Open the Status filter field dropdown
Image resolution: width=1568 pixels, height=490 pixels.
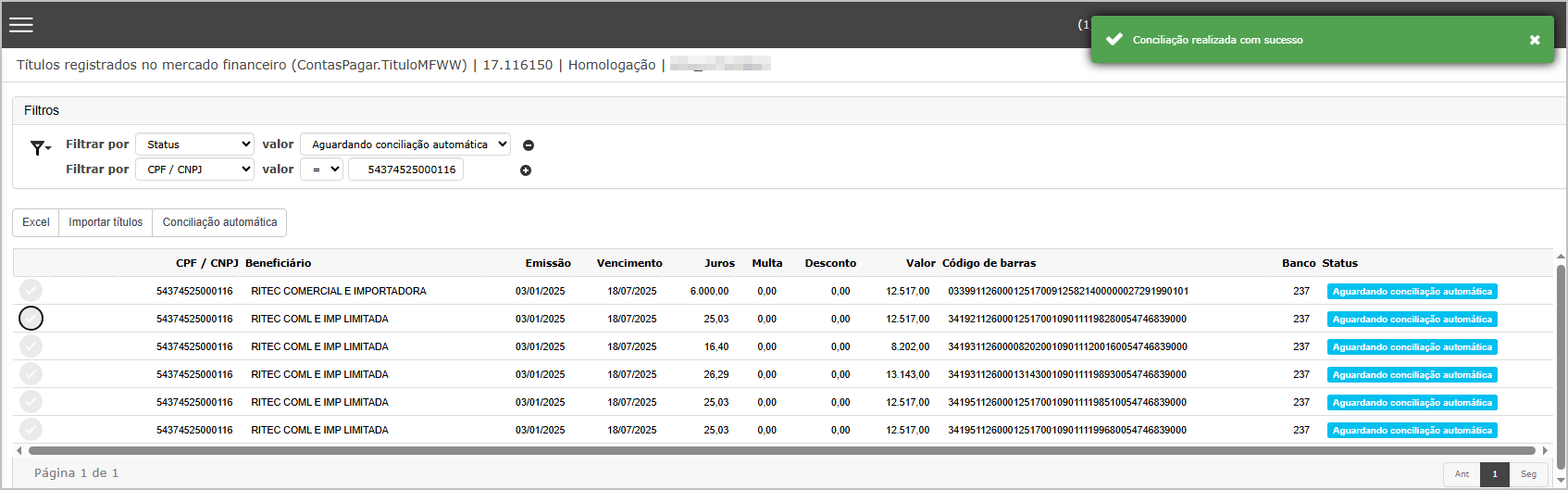click(x=194, y=144)
